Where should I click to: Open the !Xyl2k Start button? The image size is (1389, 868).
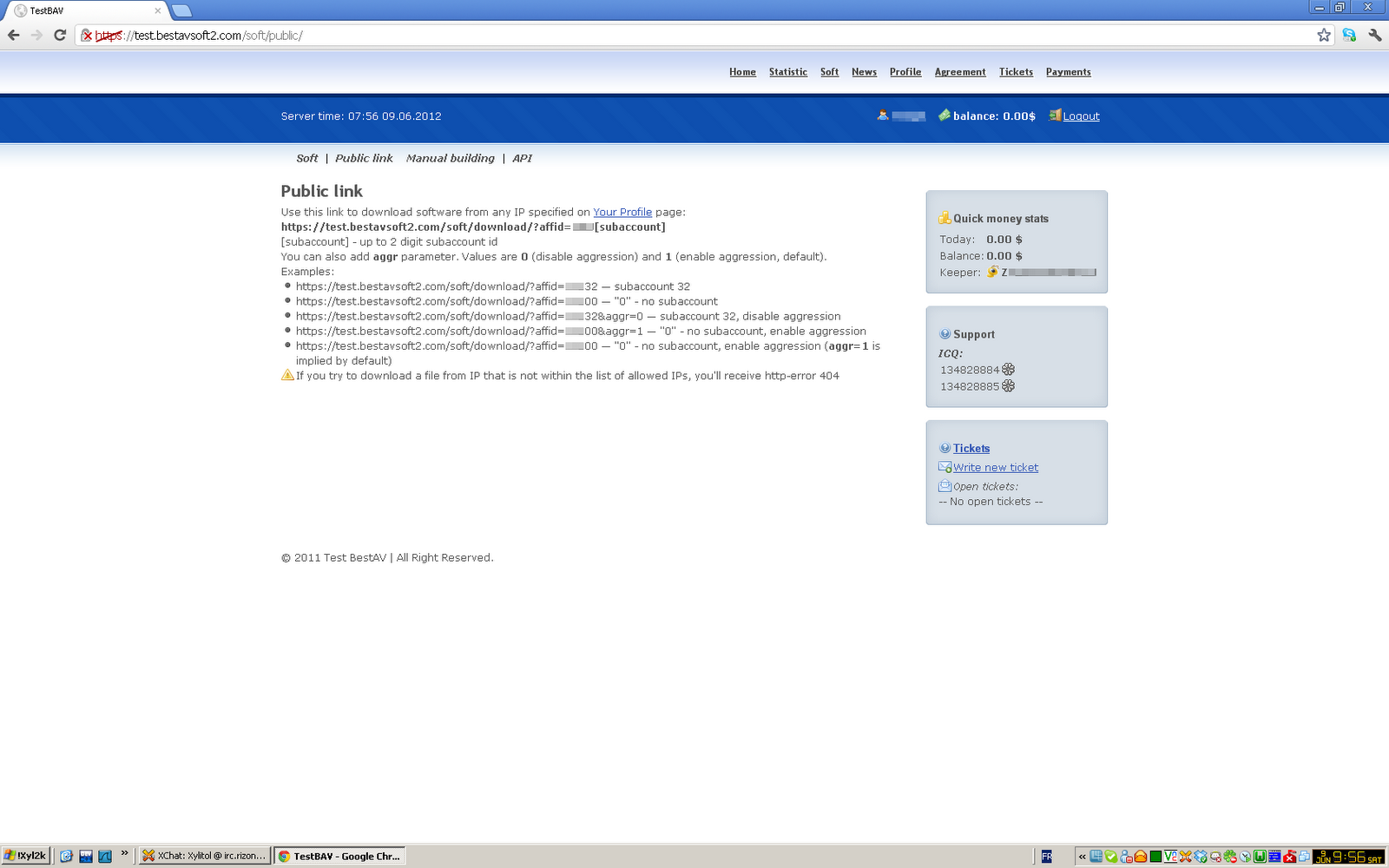click(x=25, y=856)
